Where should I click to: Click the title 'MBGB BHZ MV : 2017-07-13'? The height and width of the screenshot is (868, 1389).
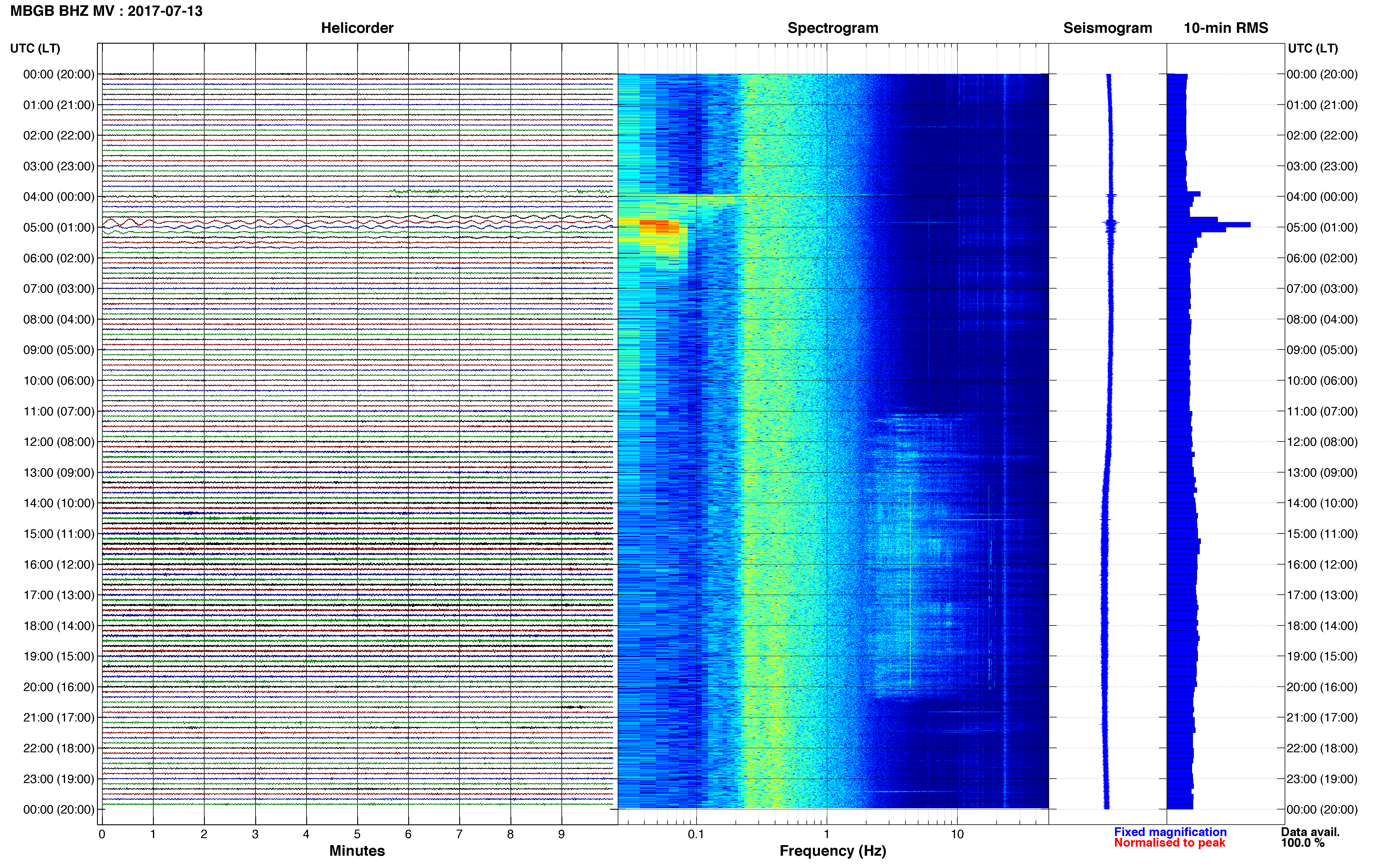pyautogui.click(x=106, y=11)
